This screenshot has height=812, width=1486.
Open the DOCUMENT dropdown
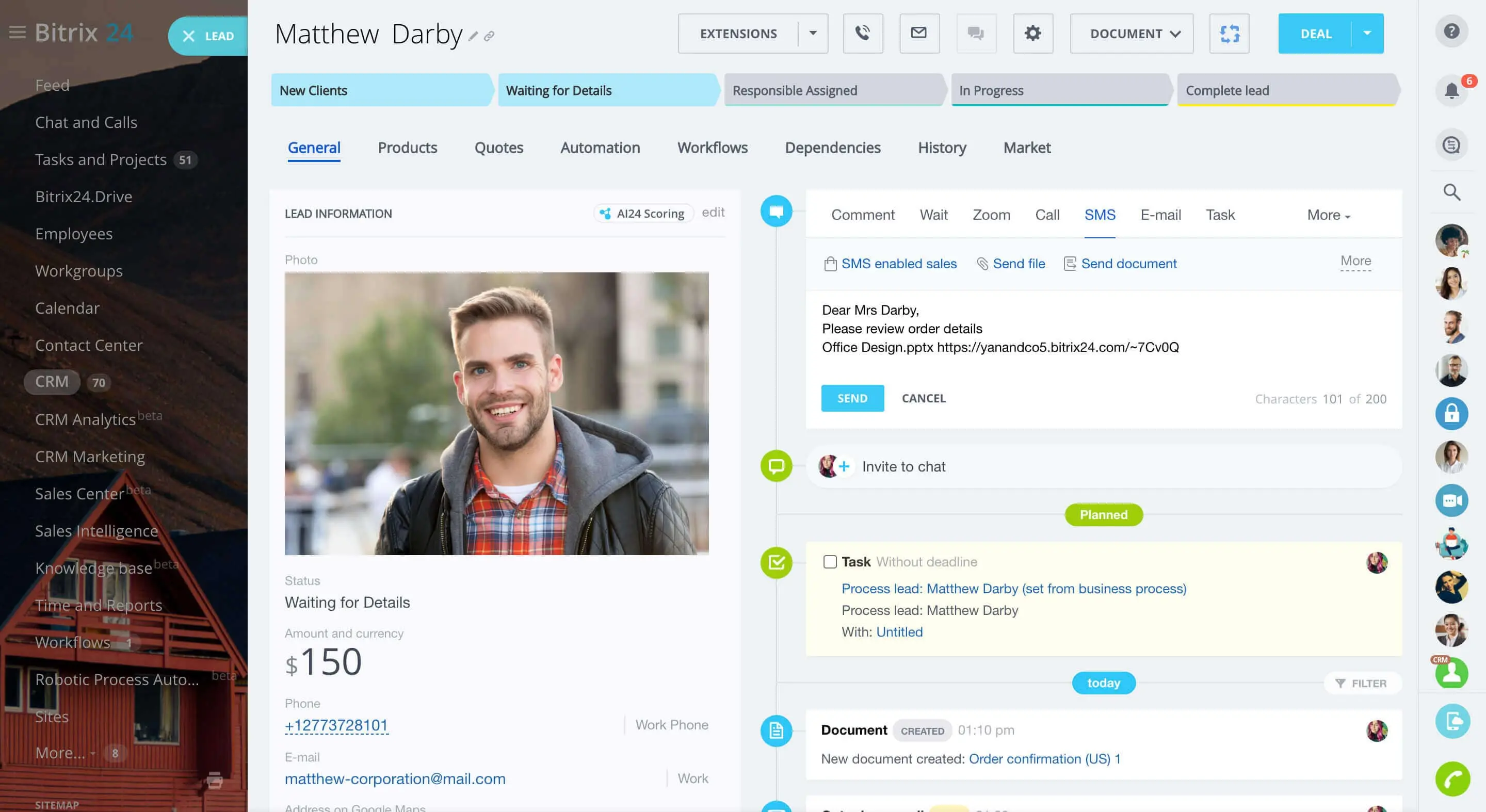(1131, 34)
